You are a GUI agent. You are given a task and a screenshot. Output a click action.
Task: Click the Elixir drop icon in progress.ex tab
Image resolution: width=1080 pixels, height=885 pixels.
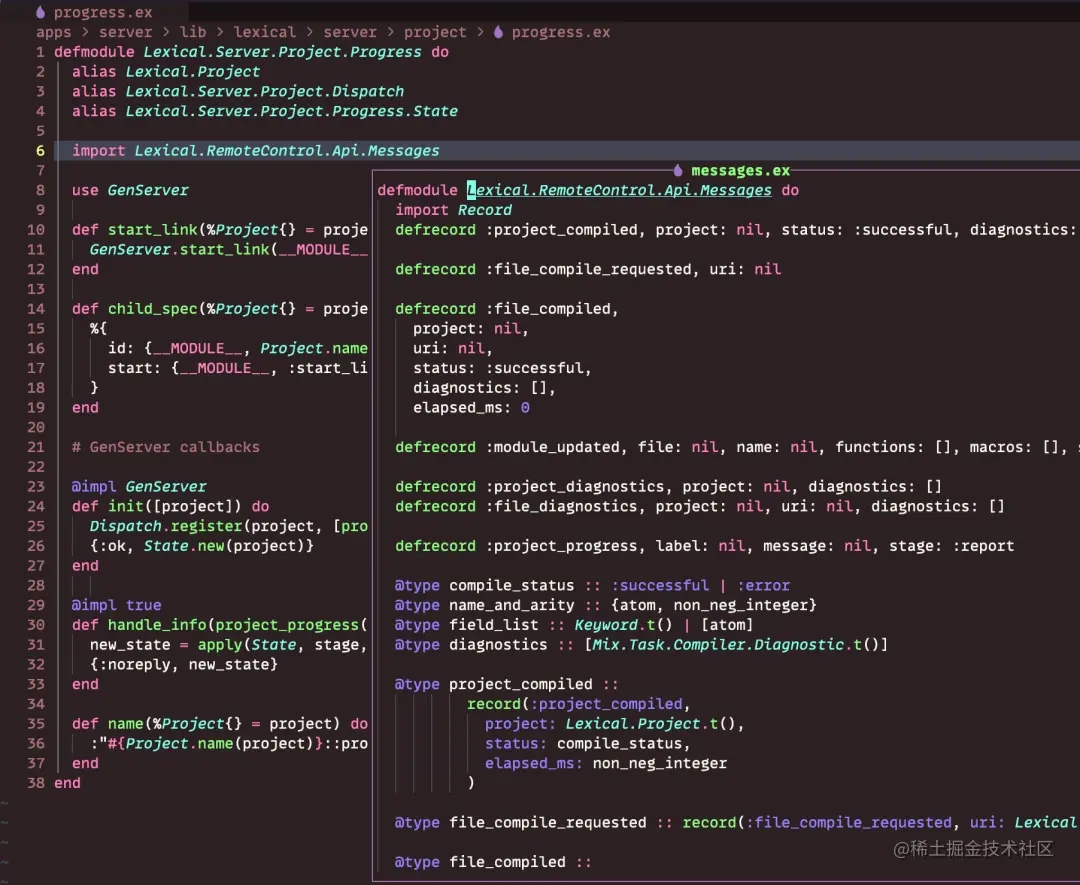click(x=41, y=12)
